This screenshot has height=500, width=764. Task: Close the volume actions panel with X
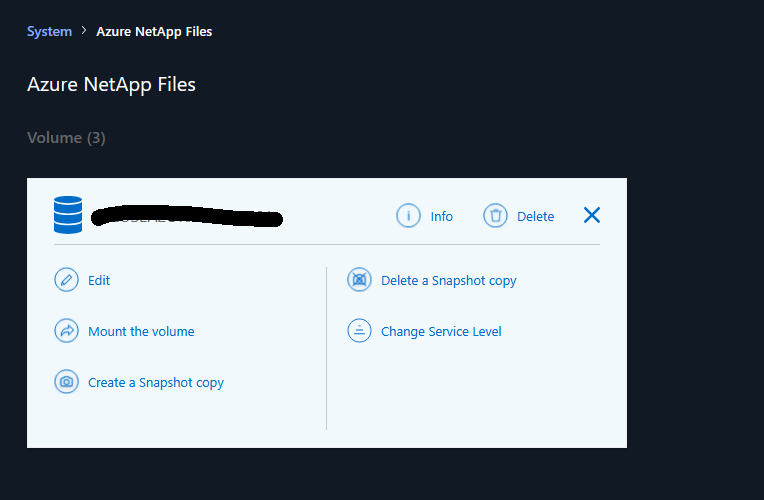(592, 215)
